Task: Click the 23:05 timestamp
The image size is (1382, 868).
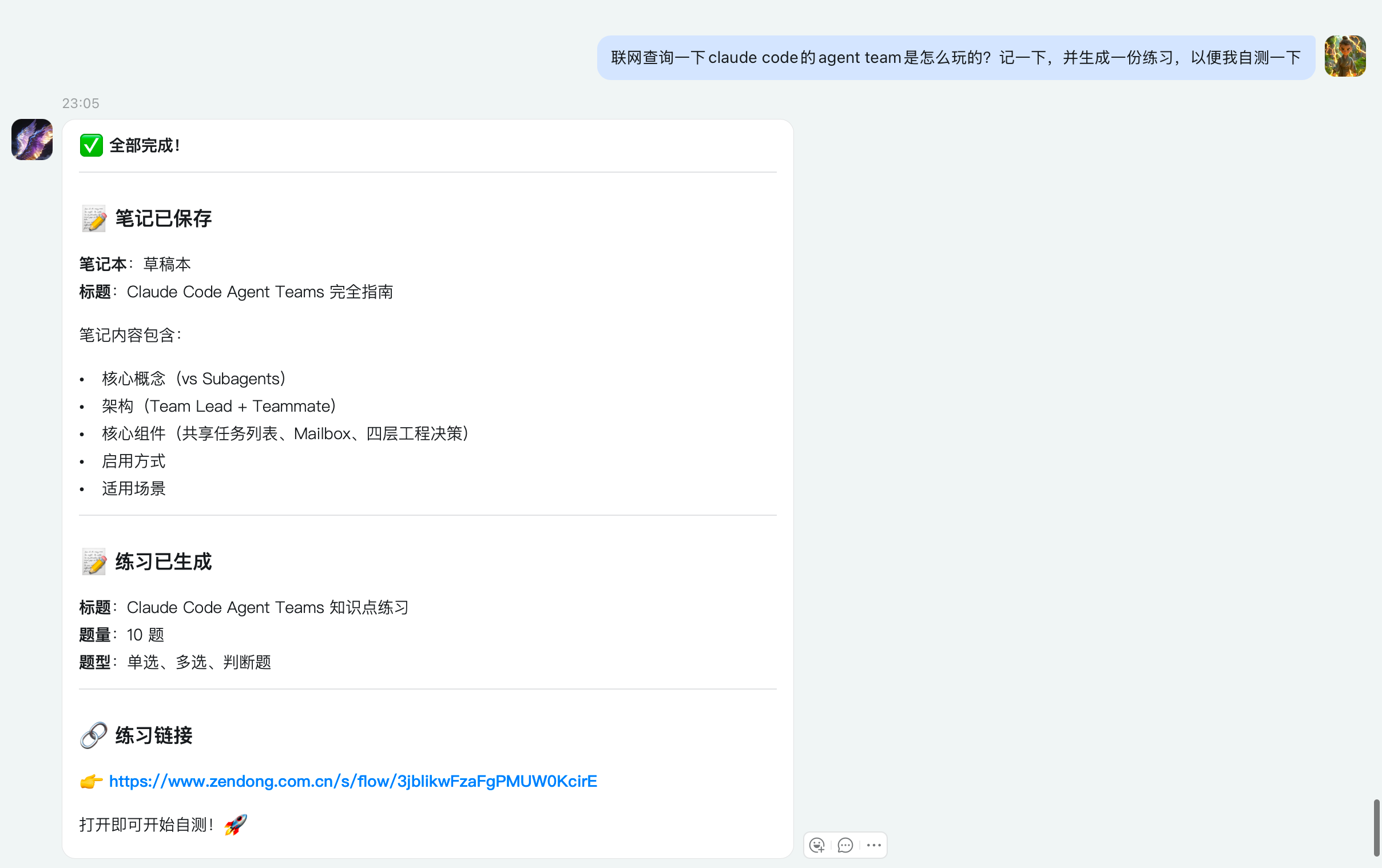Action: pos(80,103)
